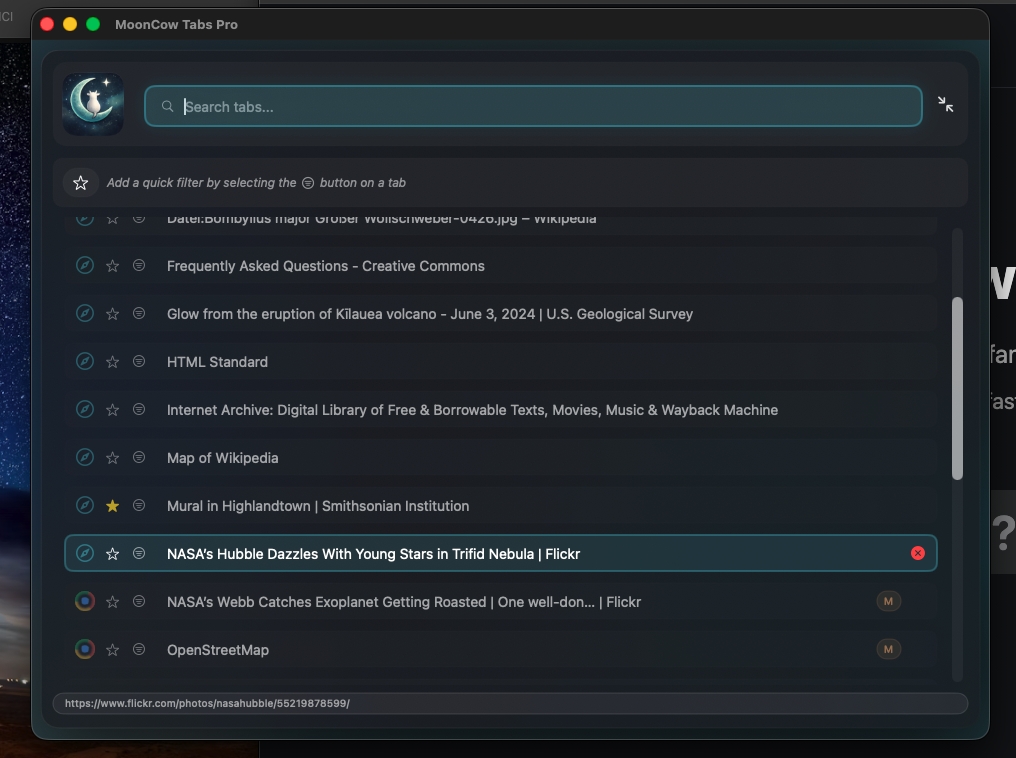
Task: Collapse window using the compress arrows icon
Action: (x=945, y=104)
